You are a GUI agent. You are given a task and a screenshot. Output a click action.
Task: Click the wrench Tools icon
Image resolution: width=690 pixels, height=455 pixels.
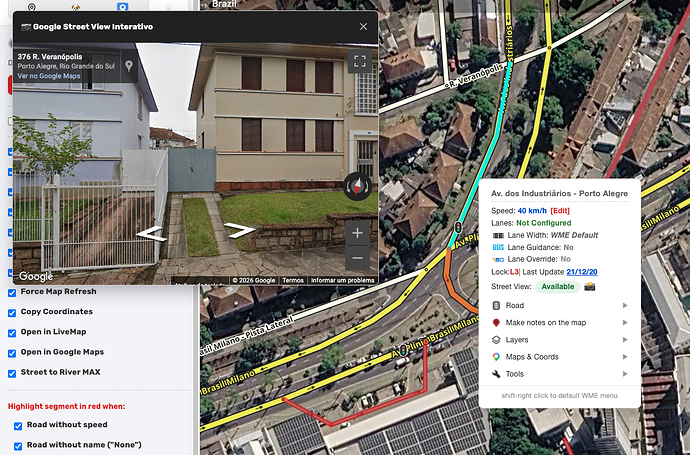[496, 374]
